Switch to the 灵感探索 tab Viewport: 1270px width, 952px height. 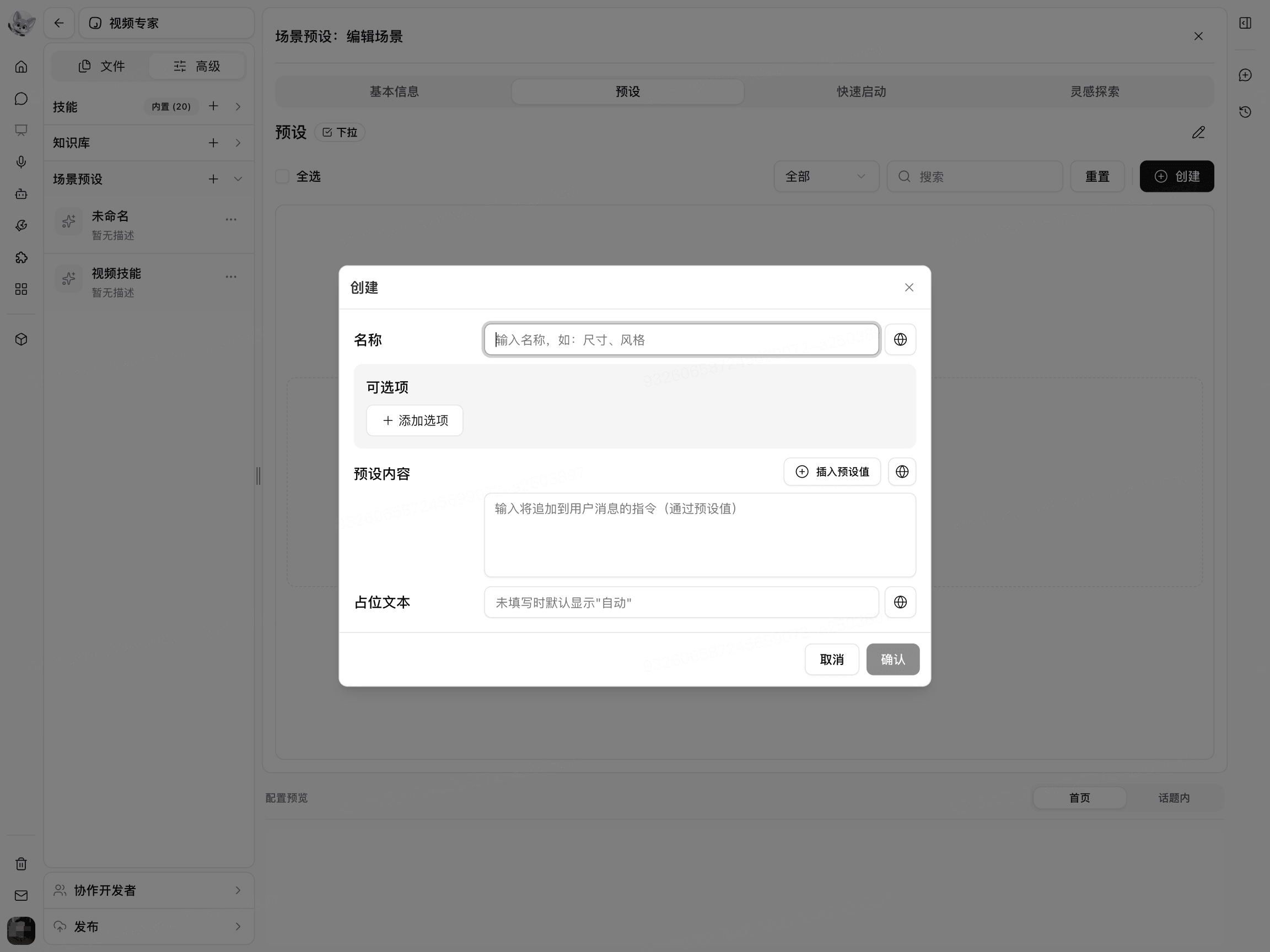click(x=1094, y=91)
